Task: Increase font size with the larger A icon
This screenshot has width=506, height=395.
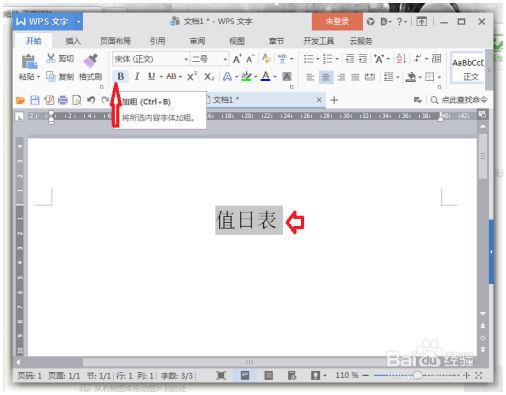Action: pos(237,59)
